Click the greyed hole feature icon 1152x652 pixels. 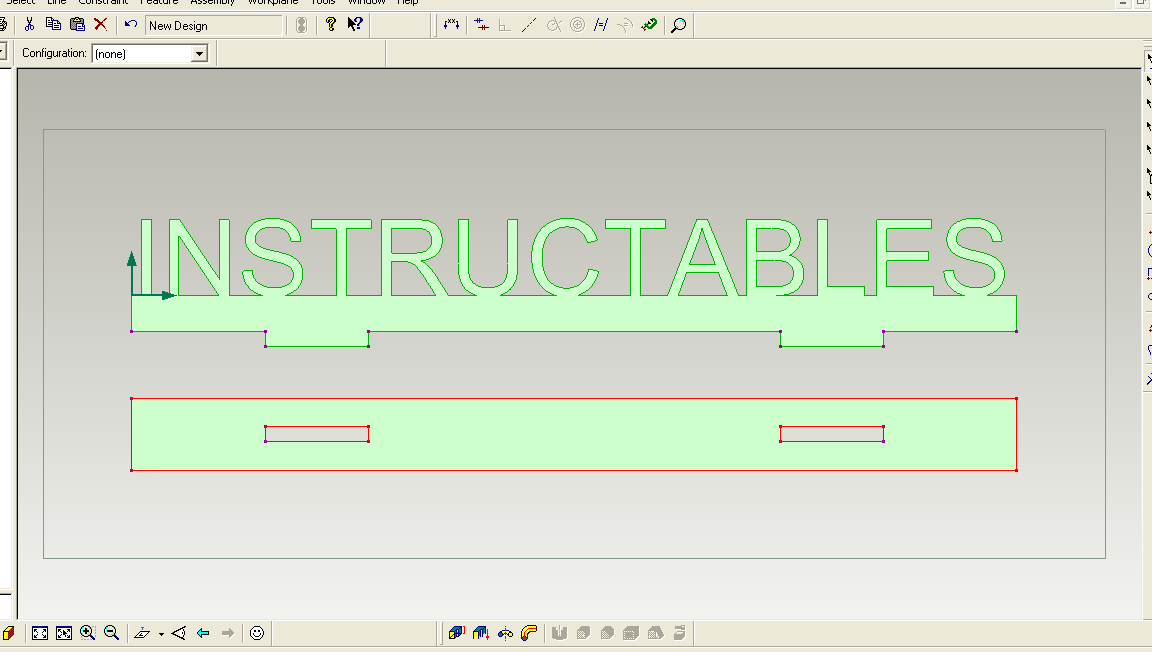tap(559, 633)
